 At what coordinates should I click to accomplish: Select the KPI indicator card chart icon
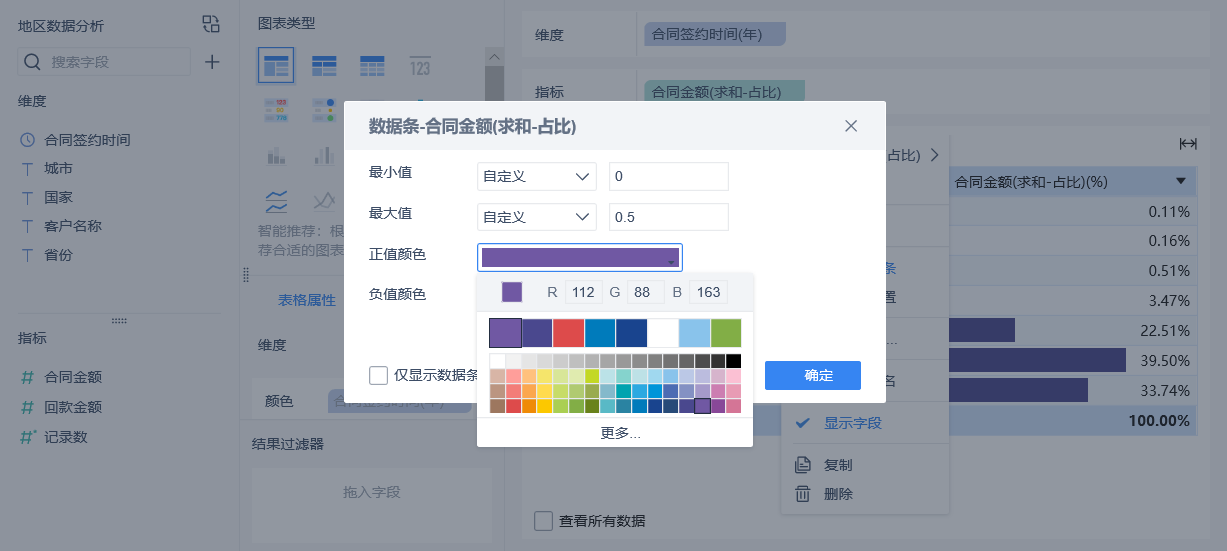tap(420, 67)
